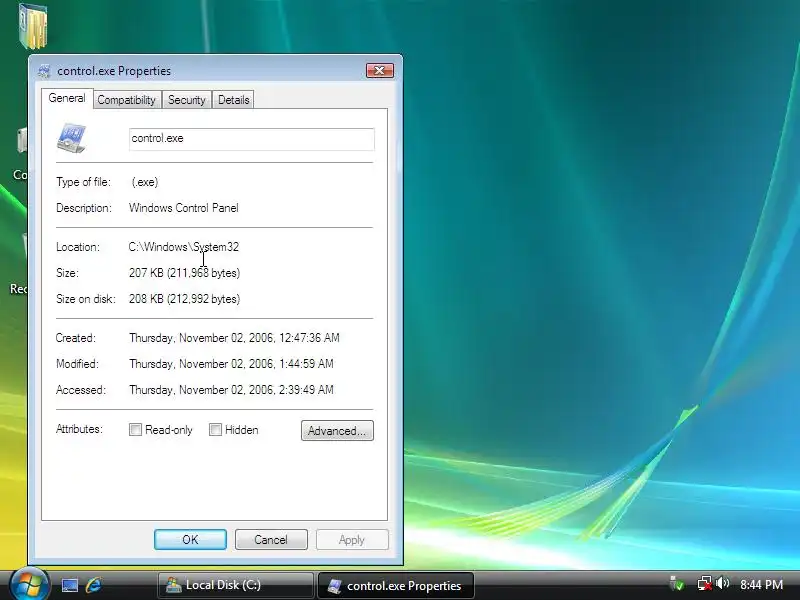Switch to the Compatibility tab

pyautogui.click(x=127, y=100)
